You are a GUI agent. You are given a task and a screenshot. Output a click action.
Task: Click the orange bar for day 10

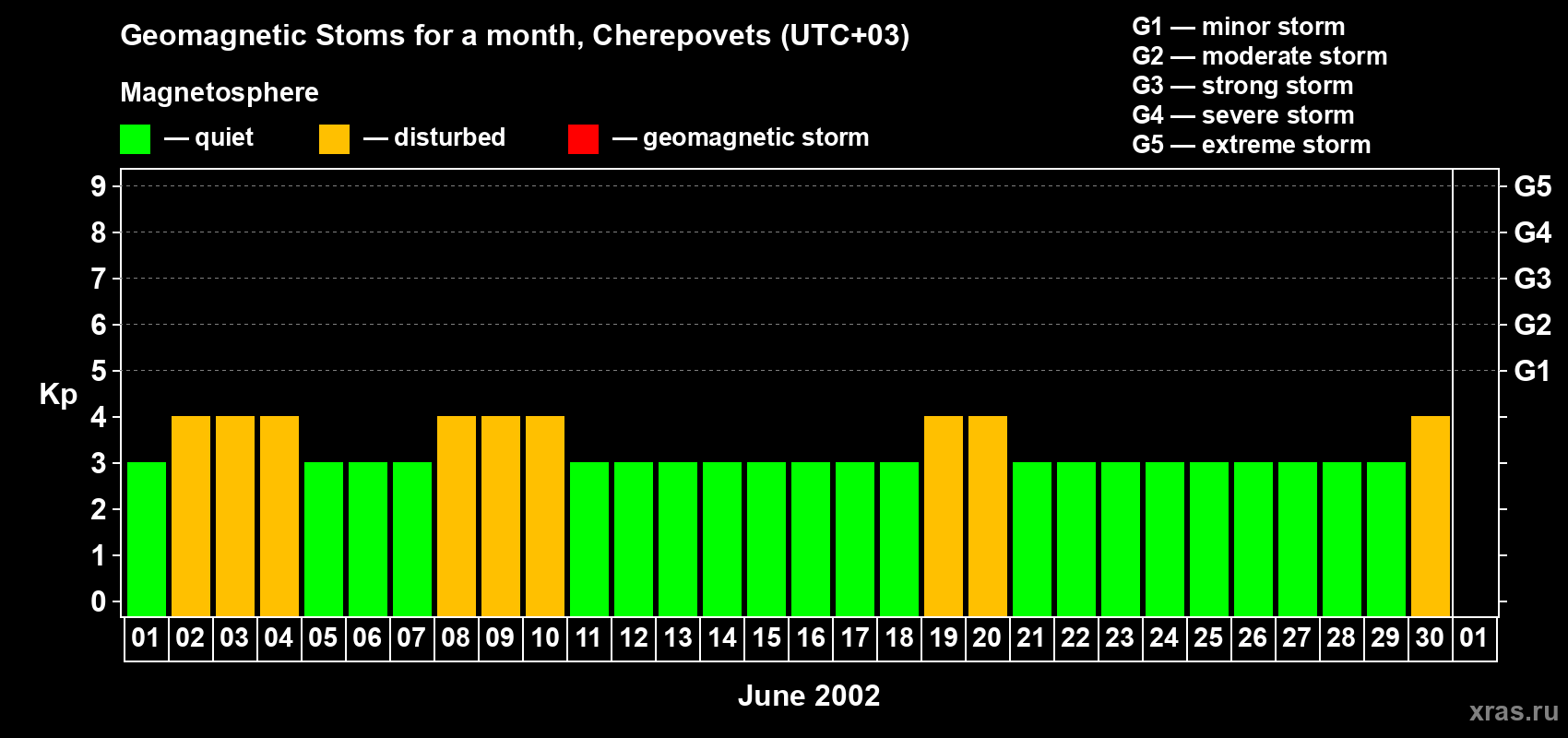[x=545, y=516]
